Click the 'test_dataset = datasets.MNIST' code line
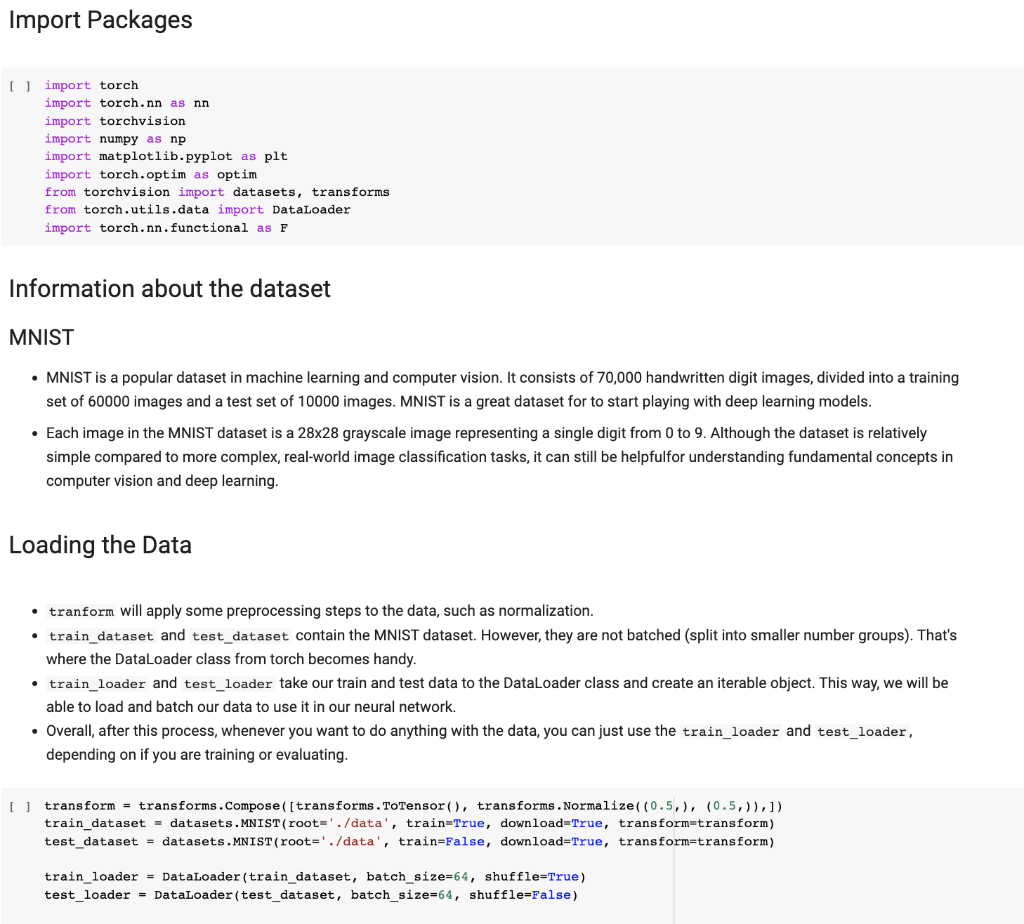This screenshot has height=924, width=1024. pos(409,842)
